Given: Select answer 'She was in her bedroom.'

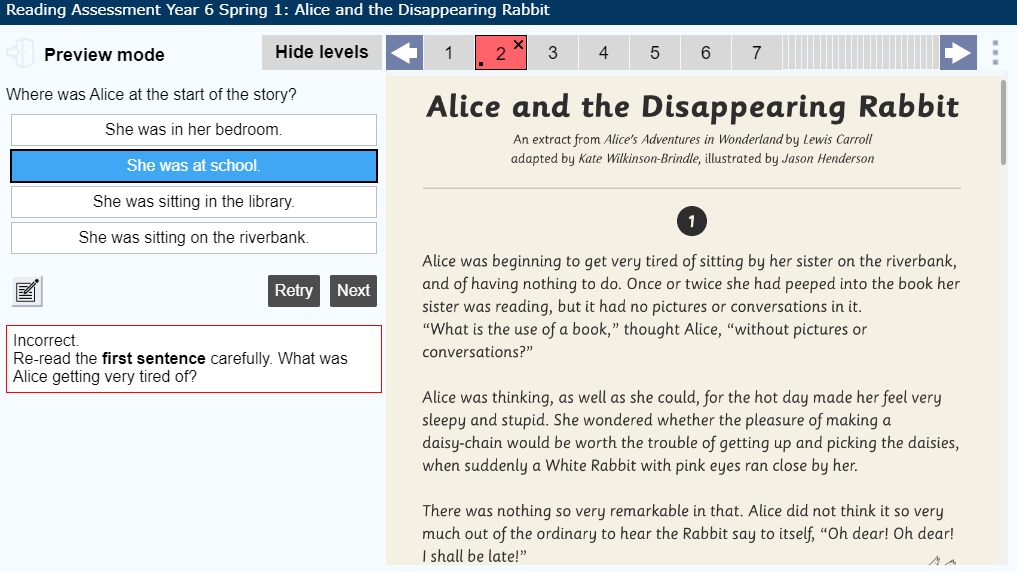Looking at the screenshot, I should click(193, 130).
